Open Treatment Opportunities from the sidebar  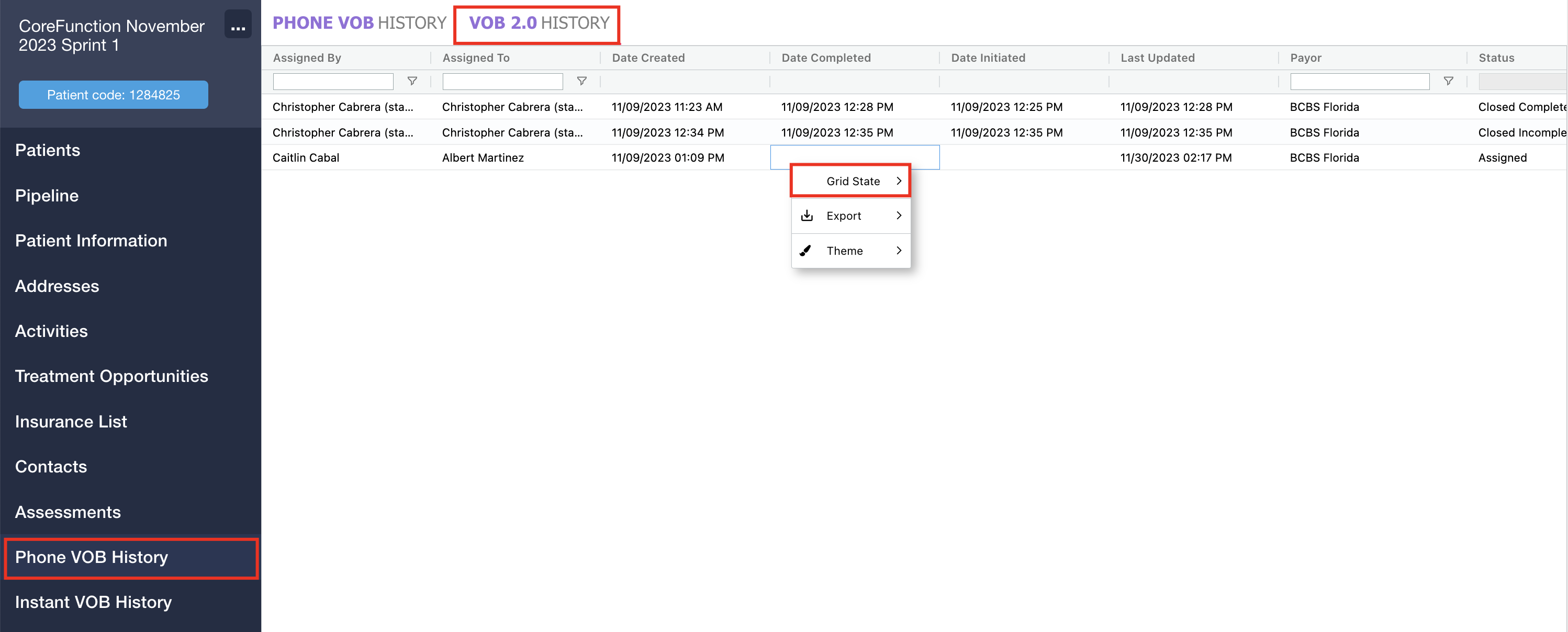pos(111,376)
